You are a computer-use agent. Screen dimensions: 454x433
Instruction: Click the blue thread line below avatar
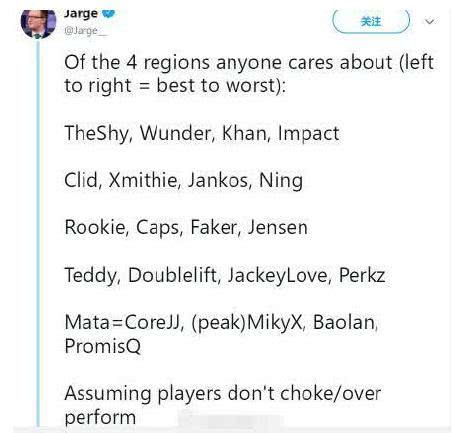[38, 233]
